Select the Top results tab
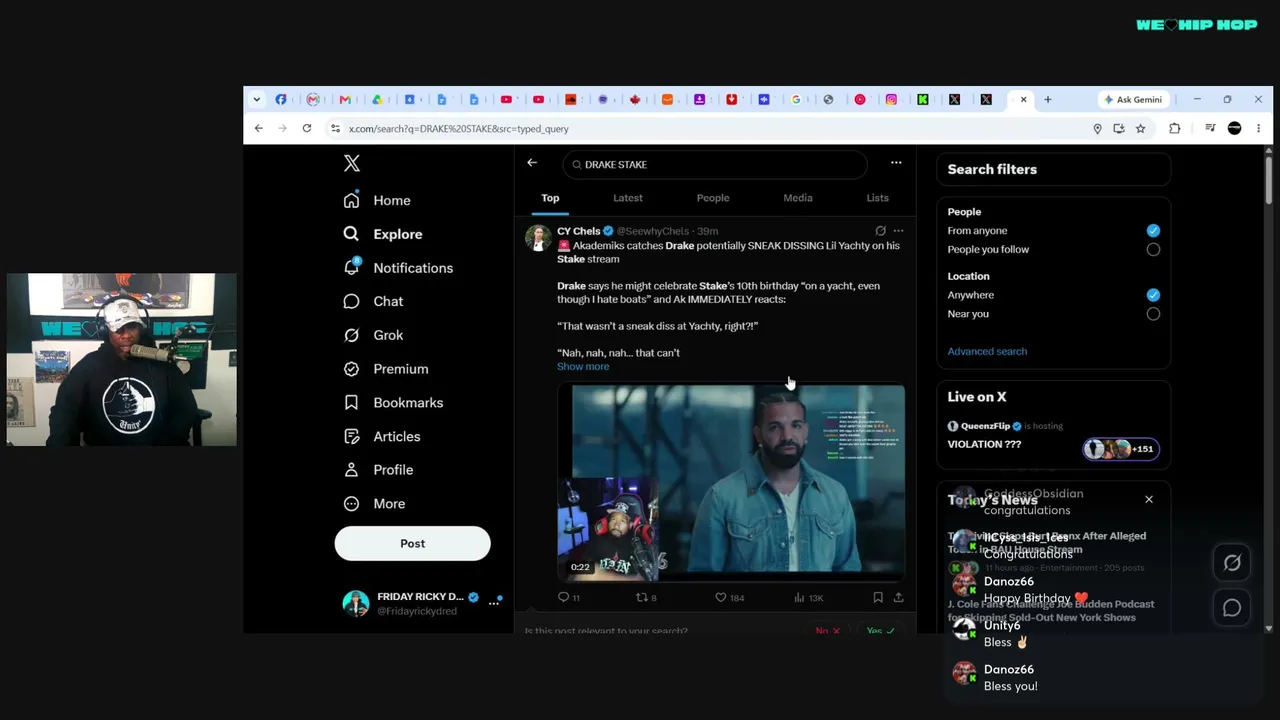 point(550,198)
